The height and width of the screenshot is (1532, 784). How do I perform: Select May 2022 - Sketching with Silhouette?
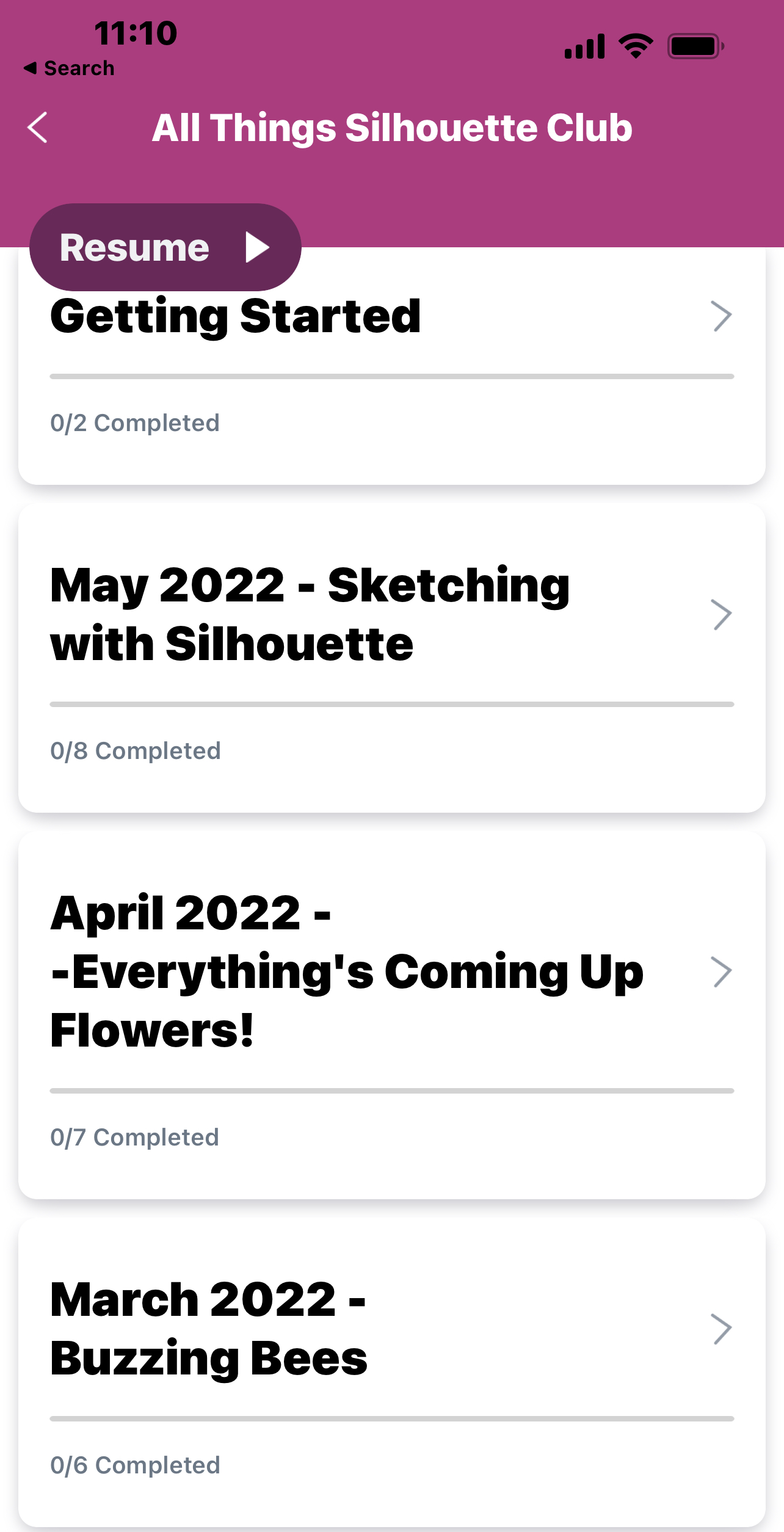[x=310, y=614]
